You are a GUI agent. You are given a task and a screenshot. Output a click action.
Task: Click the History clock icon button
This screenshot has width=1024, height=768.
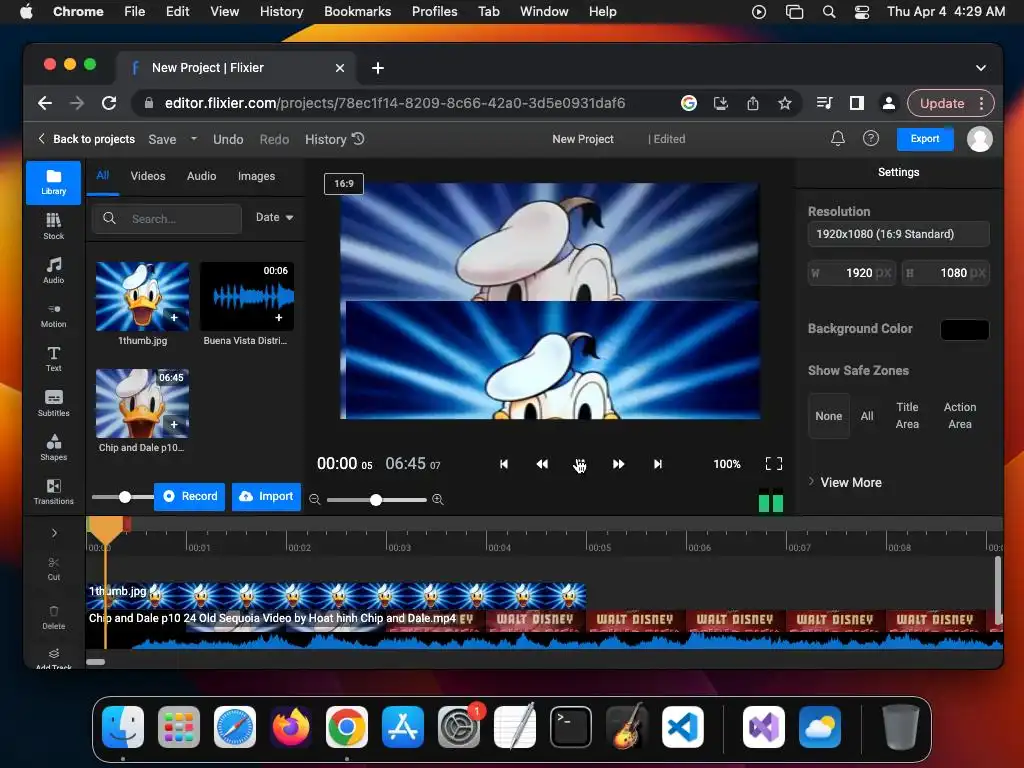pyautogui.click(x=334, y=139)
